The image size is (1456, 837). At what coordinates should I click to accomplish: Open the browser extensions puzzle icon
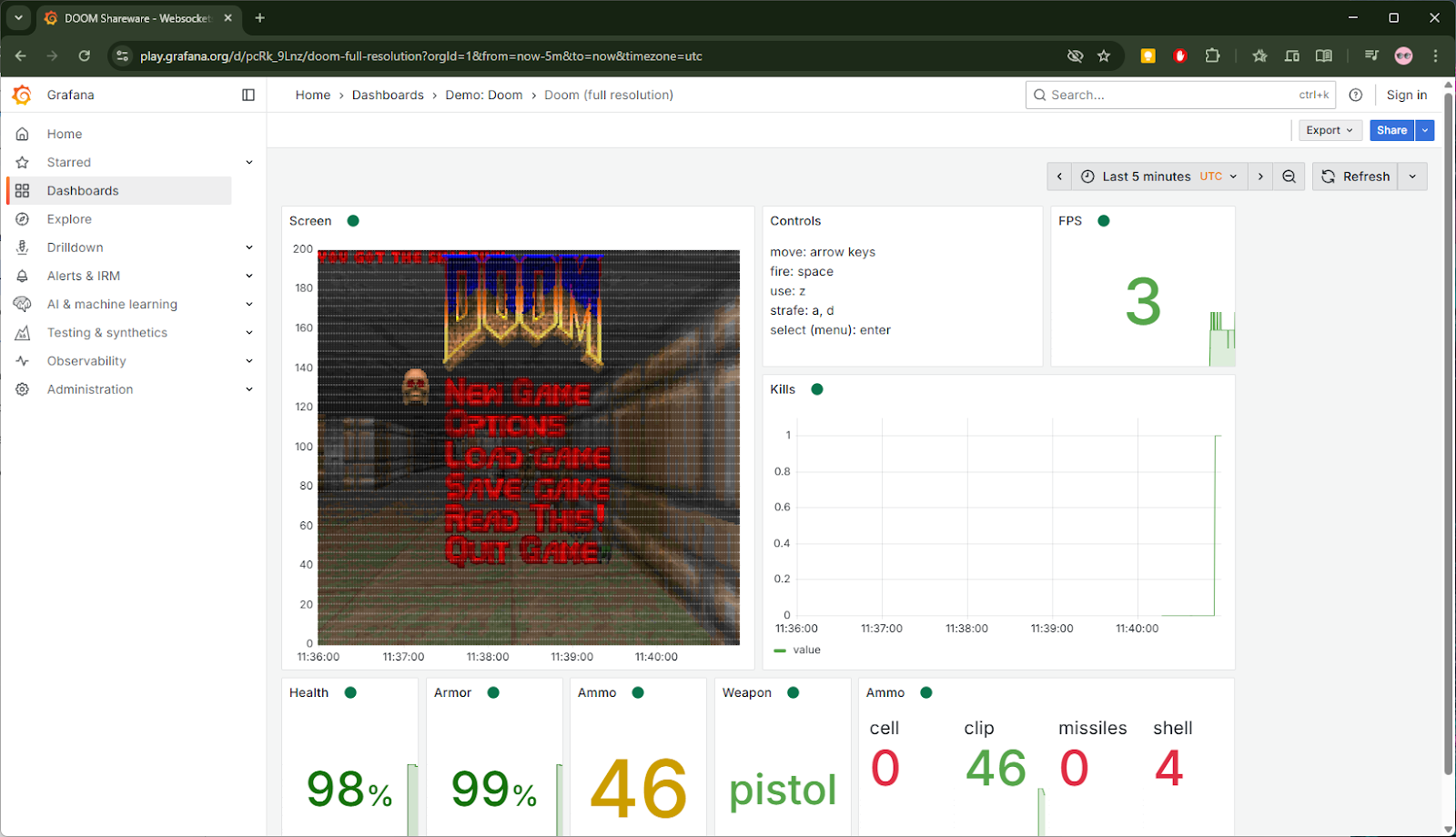pyautogui.click(x=1212, y=56)
